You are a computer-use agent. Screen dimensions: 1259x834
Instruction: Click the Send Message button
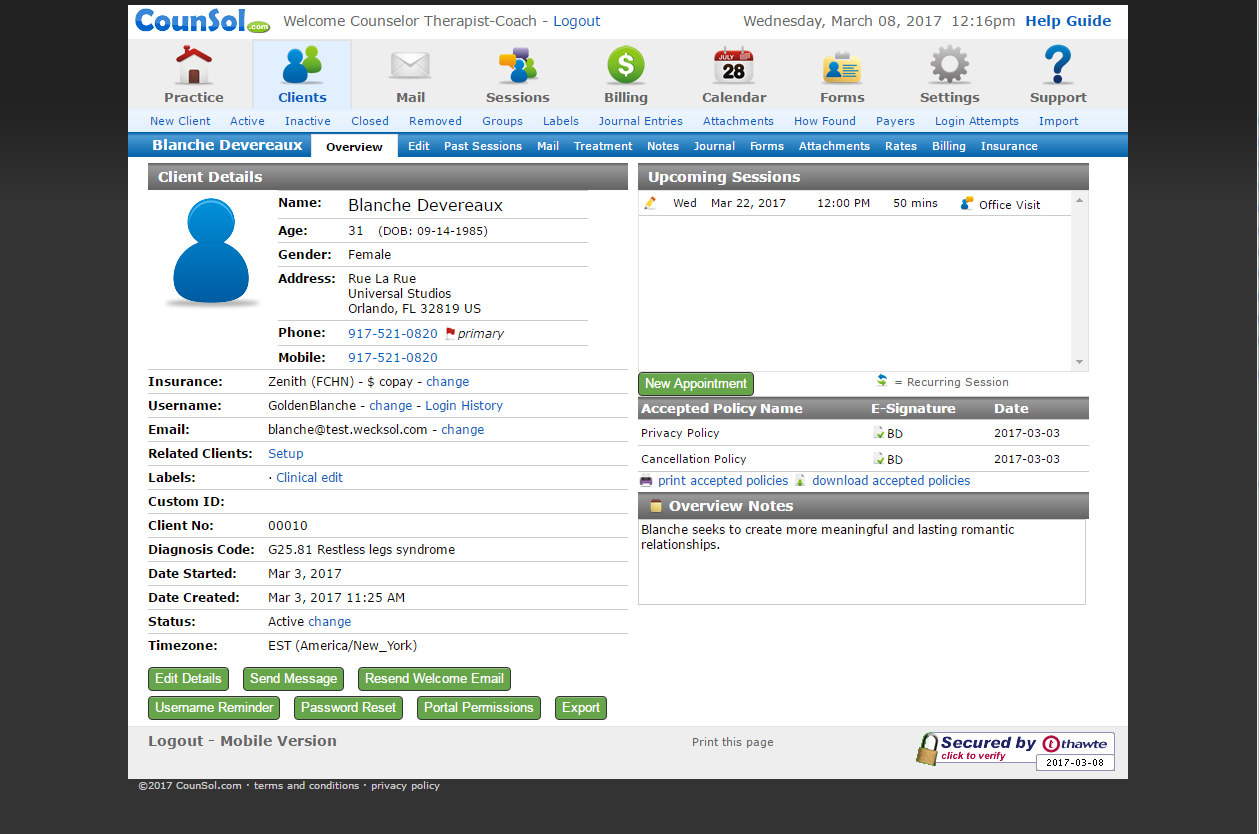click(293, 679)
